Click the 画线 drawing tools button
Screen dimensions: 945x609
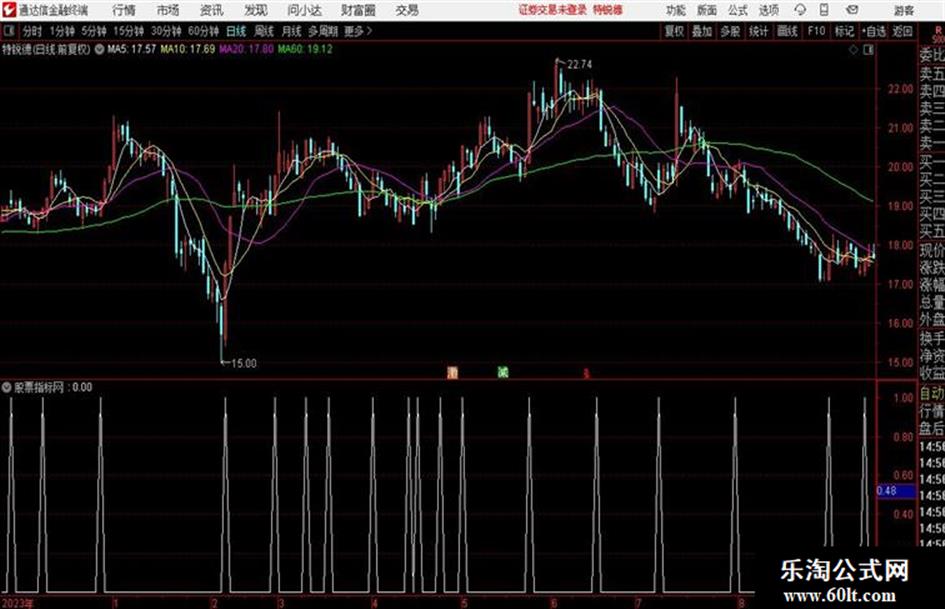tap(787, 31)
